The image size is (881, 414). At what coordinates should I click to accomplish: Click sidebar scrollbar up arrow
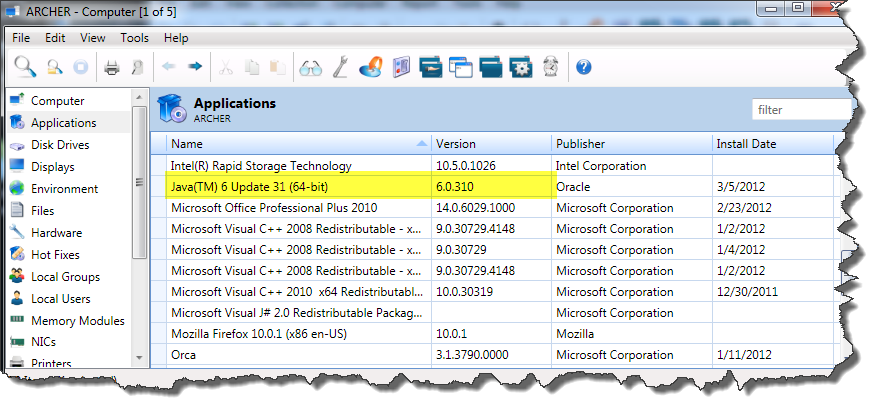coord(139,97)
